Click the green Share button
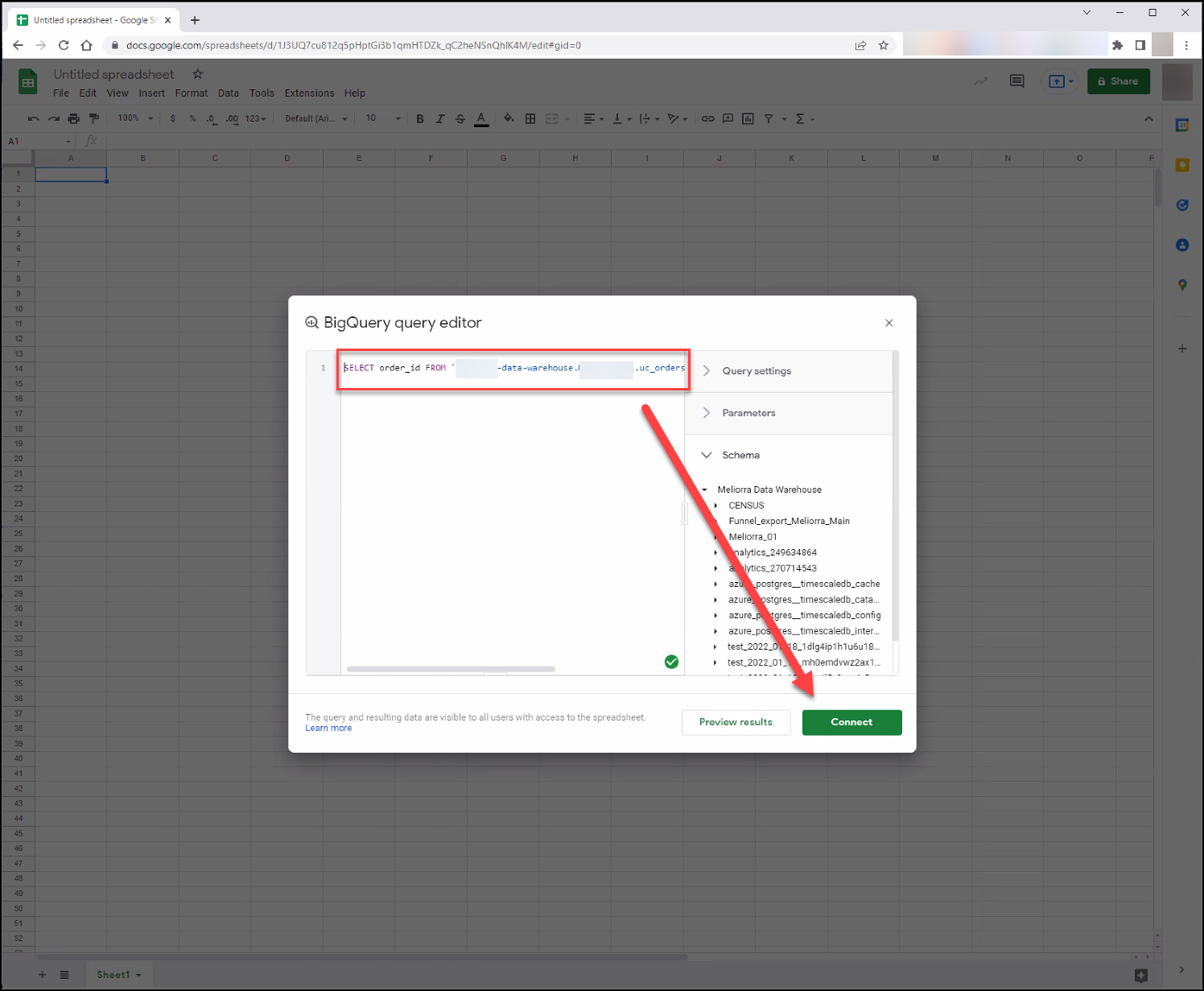This screenshot has width=1204, height=991. point(1119,81)
